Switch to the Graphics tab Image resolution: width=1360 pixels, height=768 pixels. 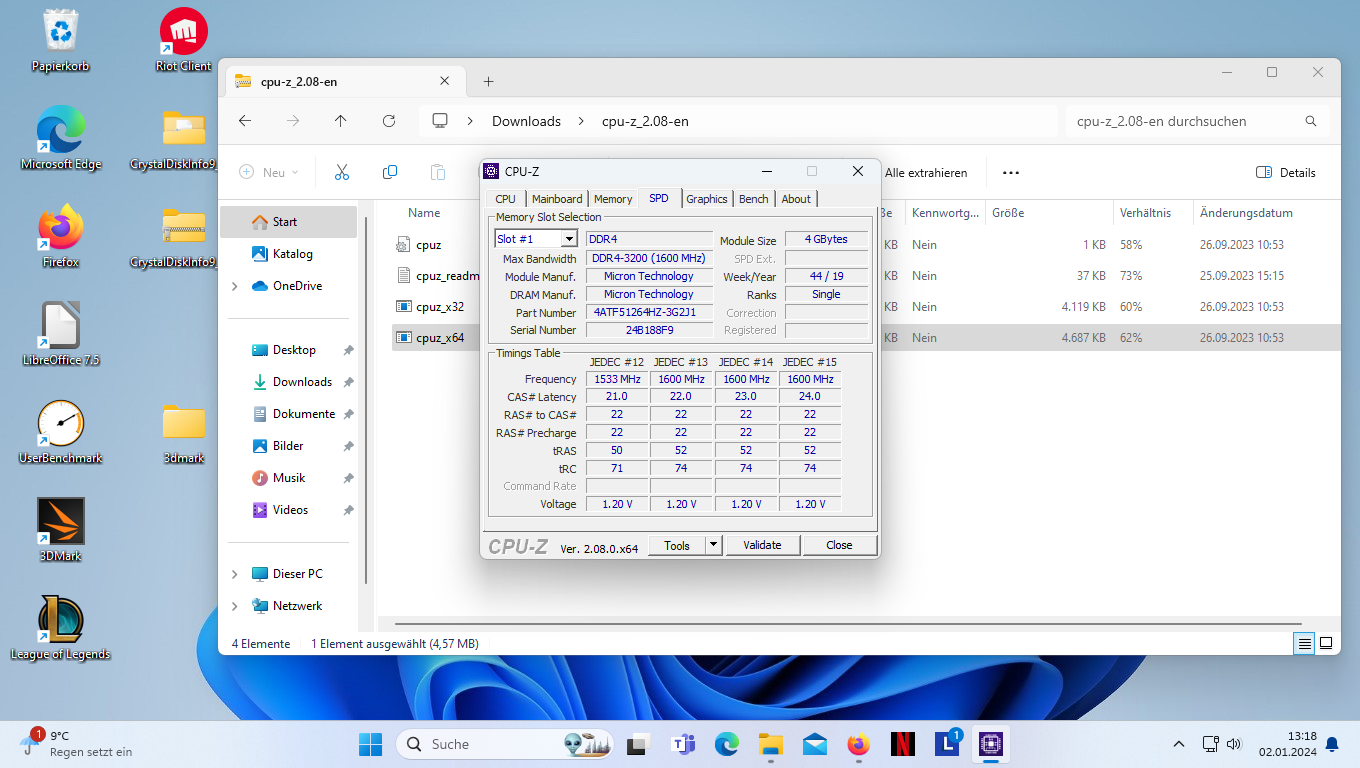click(x=707, y=199)
